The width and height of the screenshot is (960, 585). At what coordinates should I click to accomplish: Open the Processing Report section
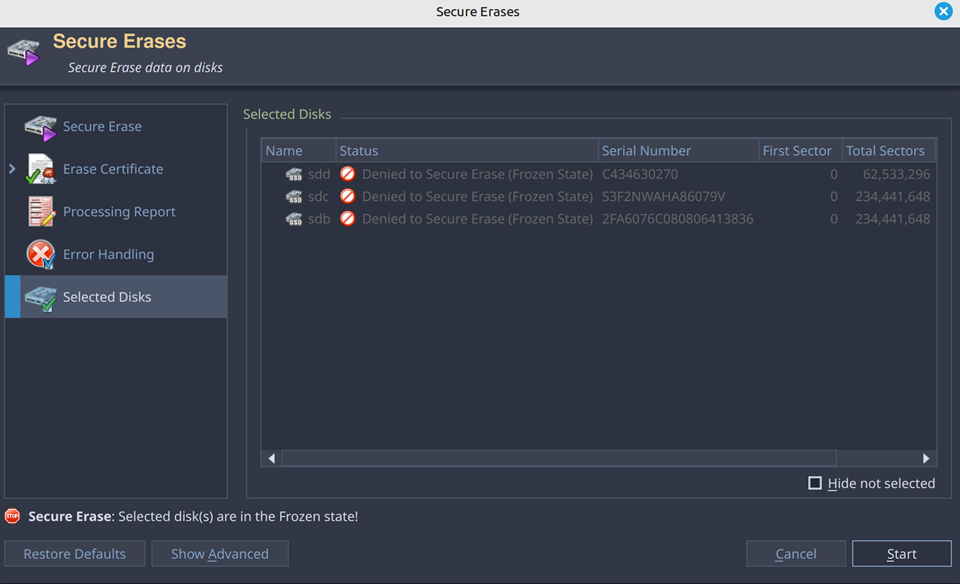point(119,212)
